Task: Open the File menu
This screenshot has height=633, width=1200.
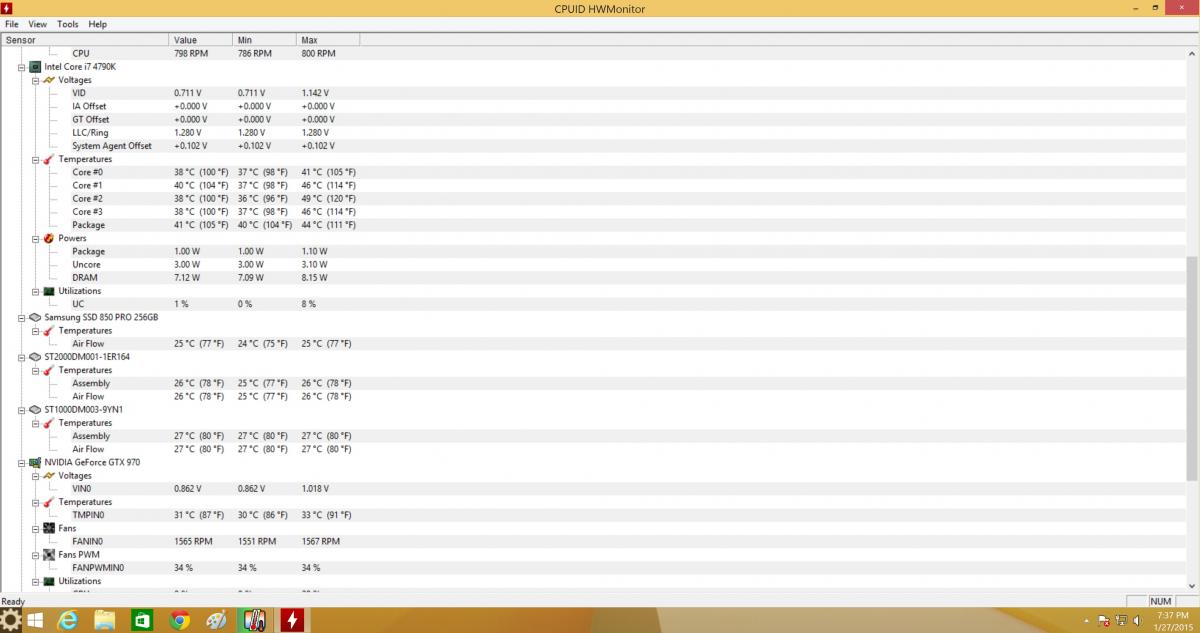Action: coord(12,24)
